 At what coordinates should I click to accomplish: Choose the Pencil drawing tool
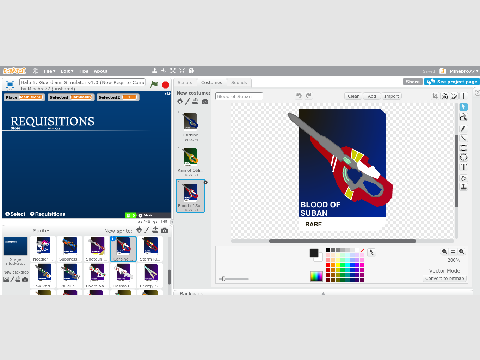pos(464,128)
